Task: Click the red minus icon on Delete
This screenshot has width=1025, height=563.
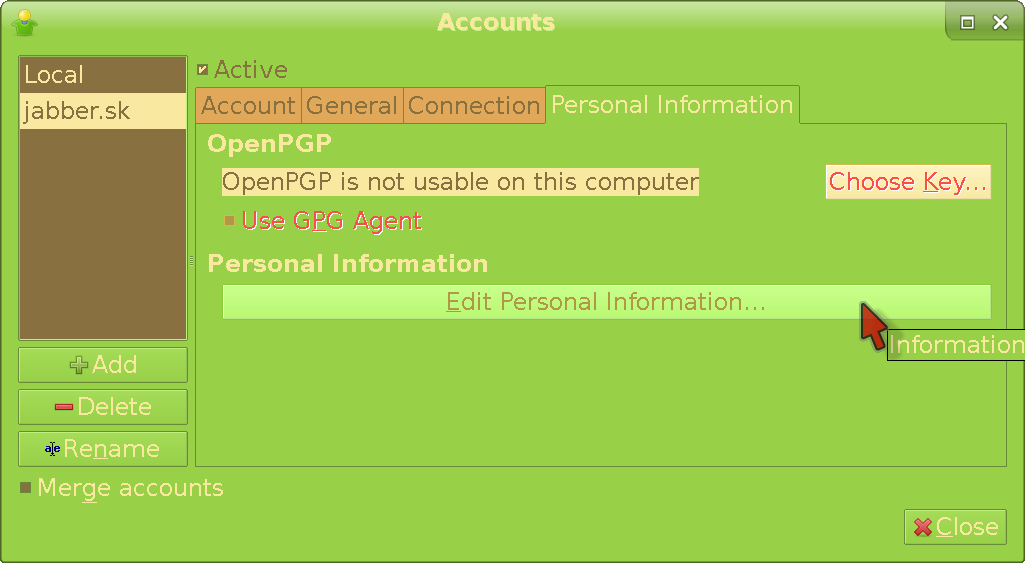Action: [64, 407]
